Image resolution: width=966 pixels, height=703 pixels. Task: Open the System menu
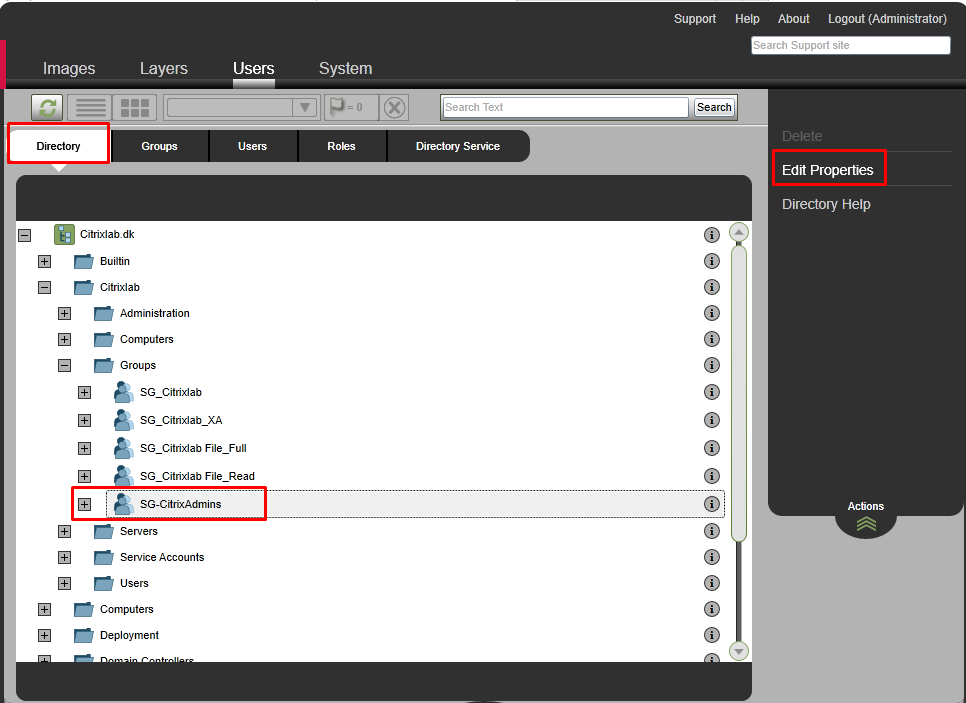coord(345,68)
